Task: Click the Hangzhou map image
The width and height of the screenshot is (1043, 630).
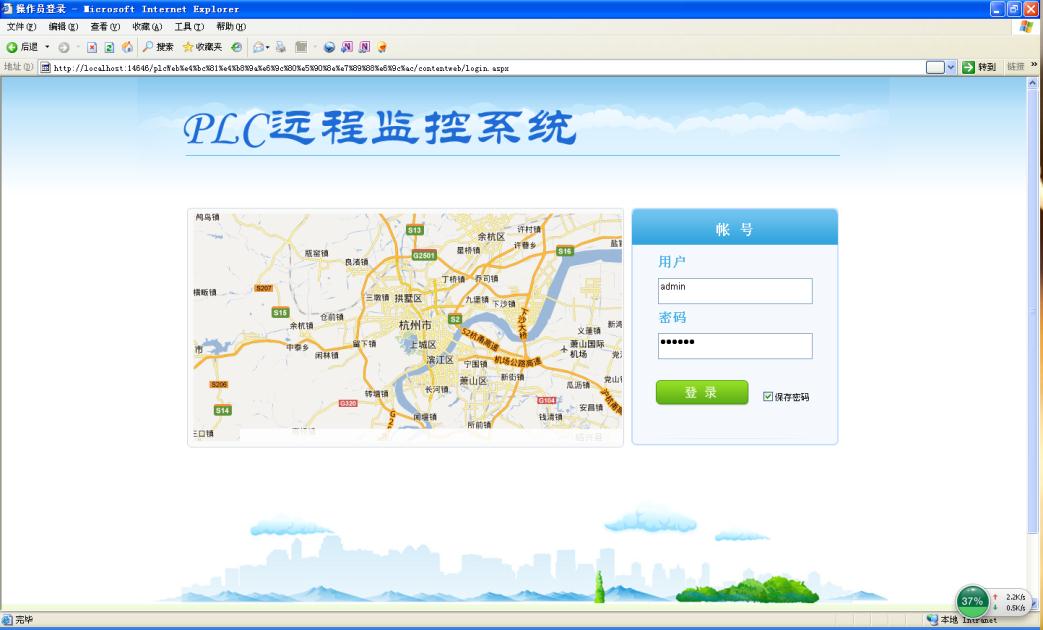Action: [407, 327]
